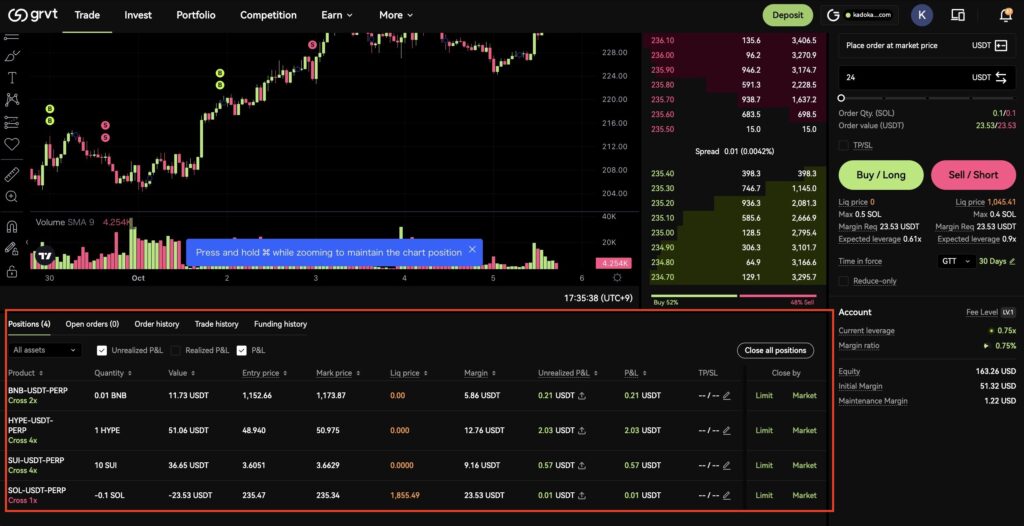Click the heart favorites icon on chart toolbar
This screenshot has height=526, width=1024.
12,144
